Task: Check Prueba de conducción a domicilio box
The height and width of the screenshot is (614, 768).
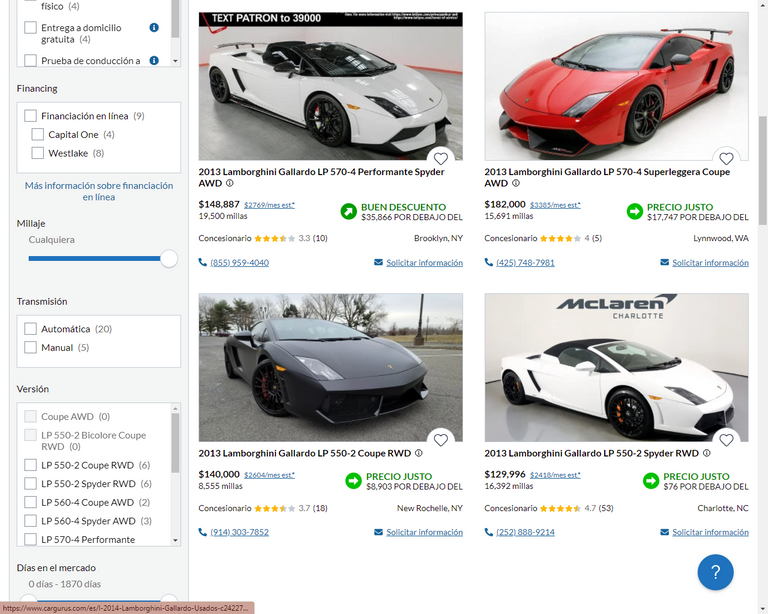Action: 30,61
